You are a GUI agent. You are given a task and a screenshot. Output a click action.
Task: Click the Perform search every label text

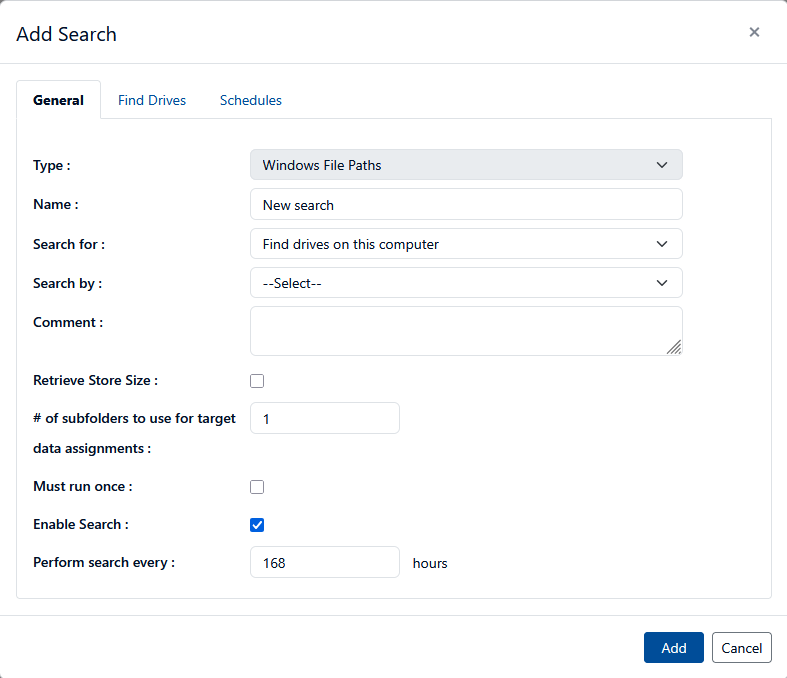(x=104, y=562)
